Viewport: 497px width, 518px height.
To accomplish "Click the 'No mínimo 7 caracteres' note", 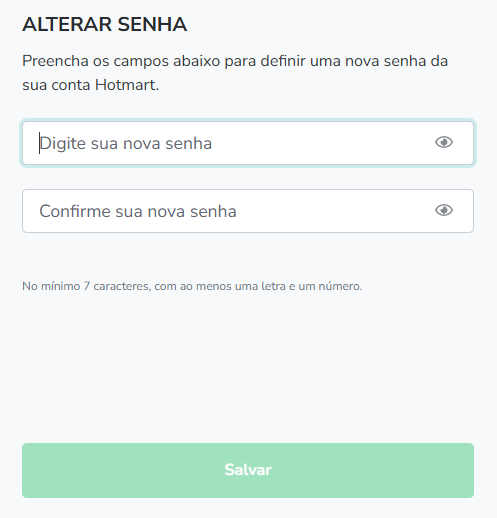I will (192, 286).
